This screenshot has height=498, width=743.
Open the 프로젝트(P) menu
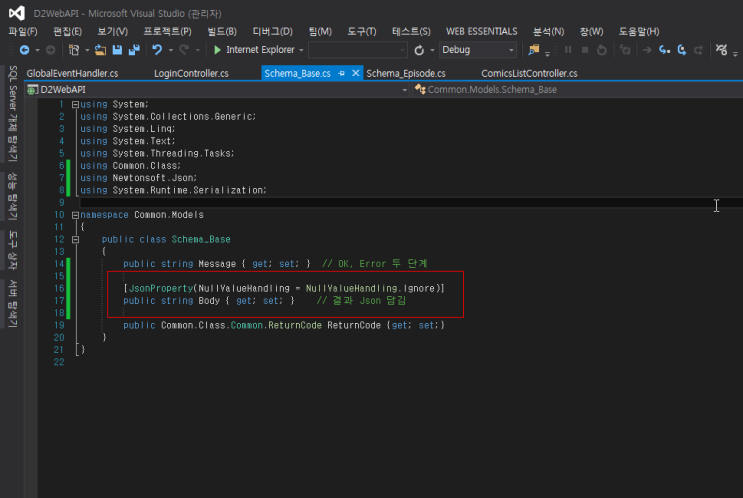pyautogui.click(x=167, y=32)
